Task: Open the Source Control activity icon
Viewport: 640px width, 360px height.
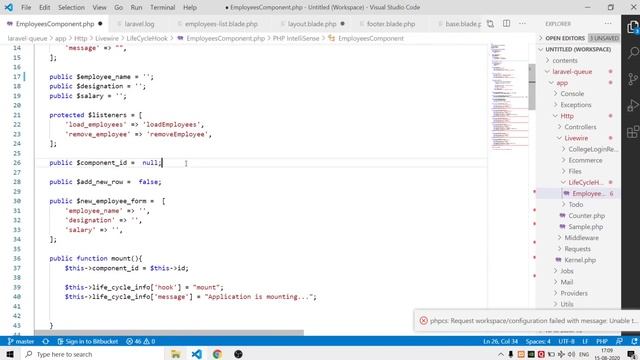Action: pos(633,79)
